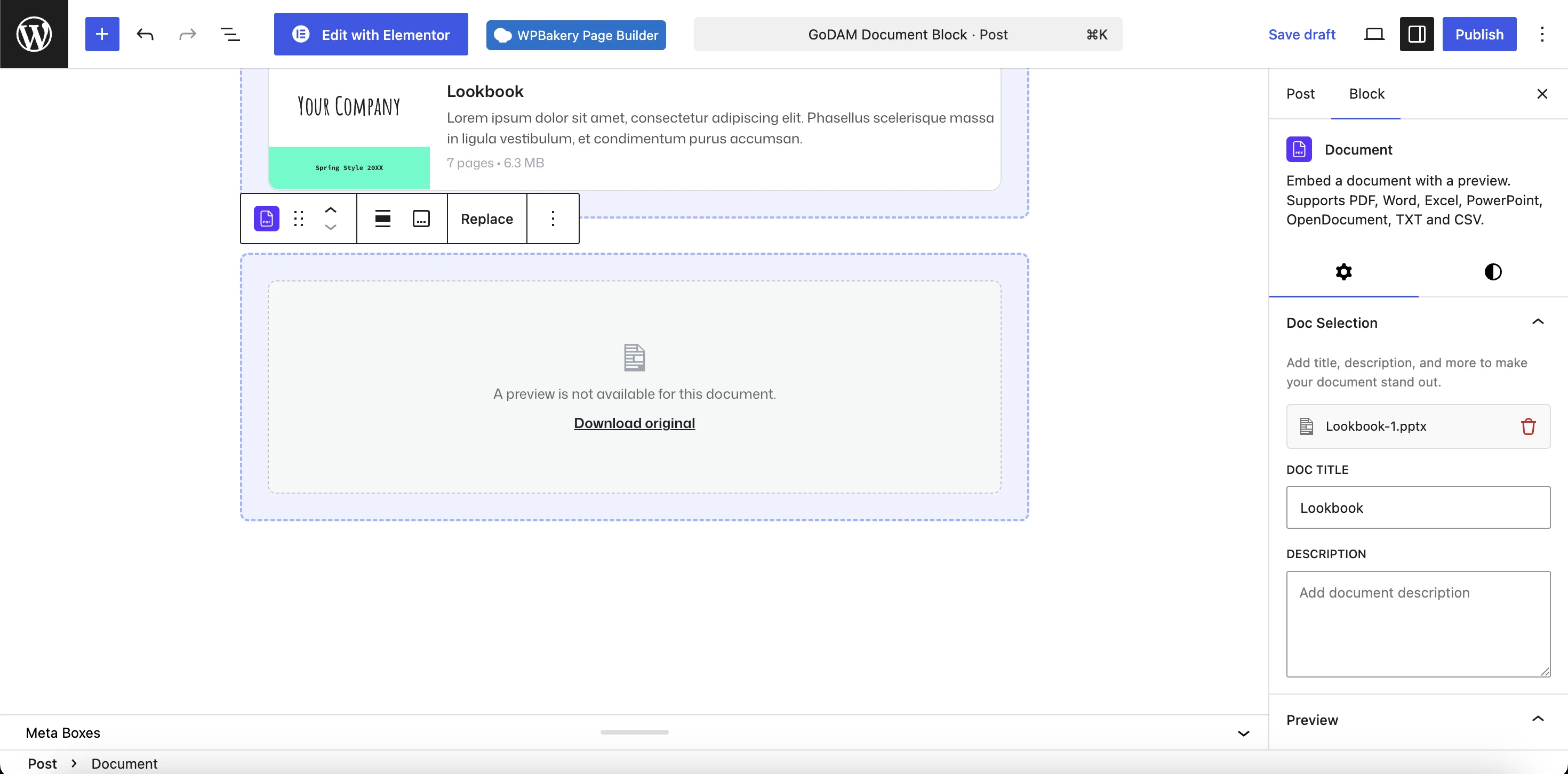
Task: Open the block inserter plus button
Action: pos(102,34)
